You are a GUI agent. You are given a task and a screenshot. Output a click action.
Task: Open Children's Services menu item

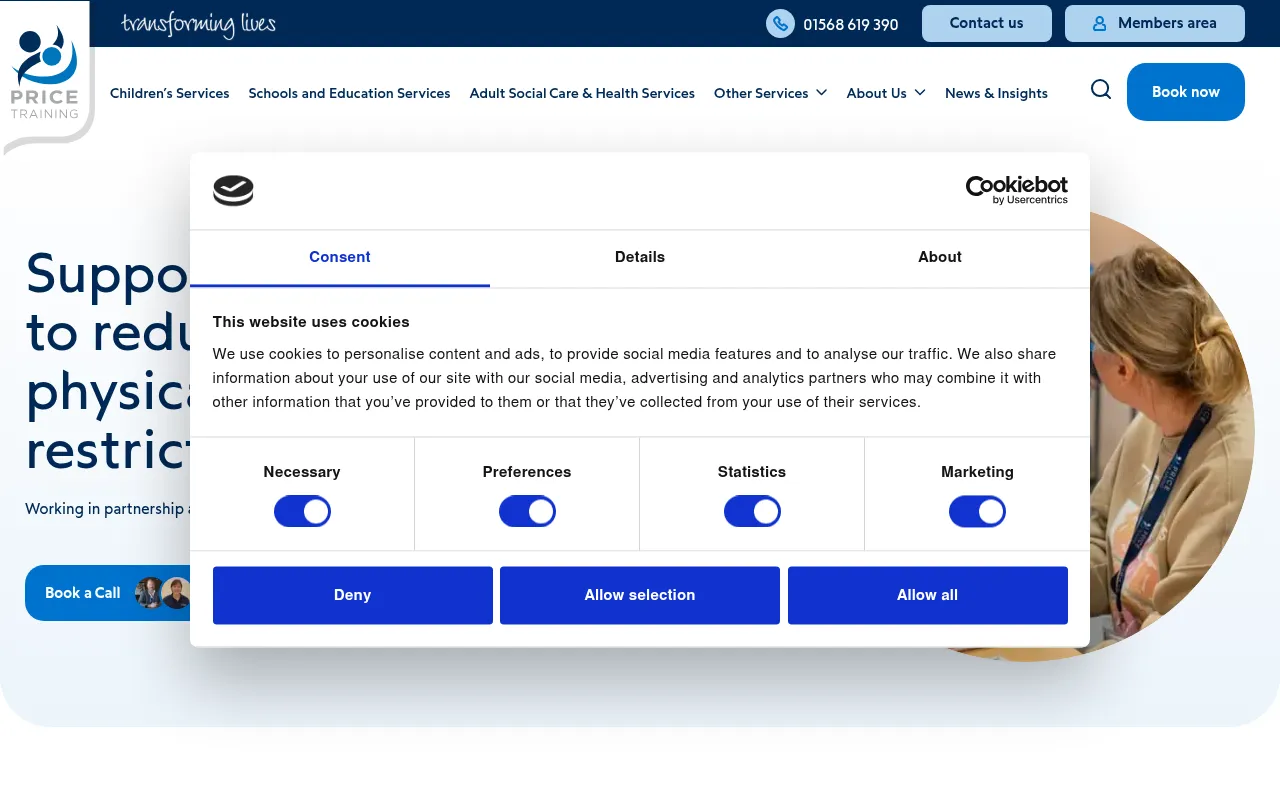coord(170,93)
